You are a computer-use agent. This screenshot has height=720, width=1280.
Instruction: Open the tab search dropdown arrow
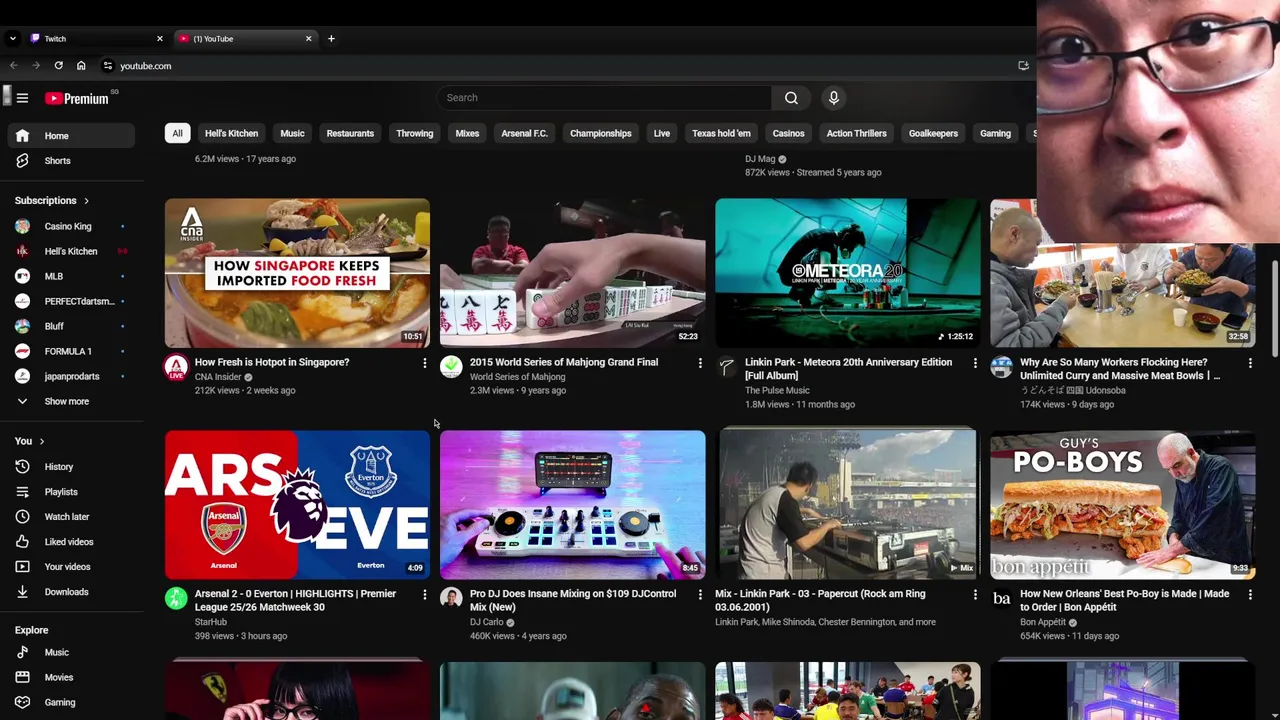(x=12, y=39)
